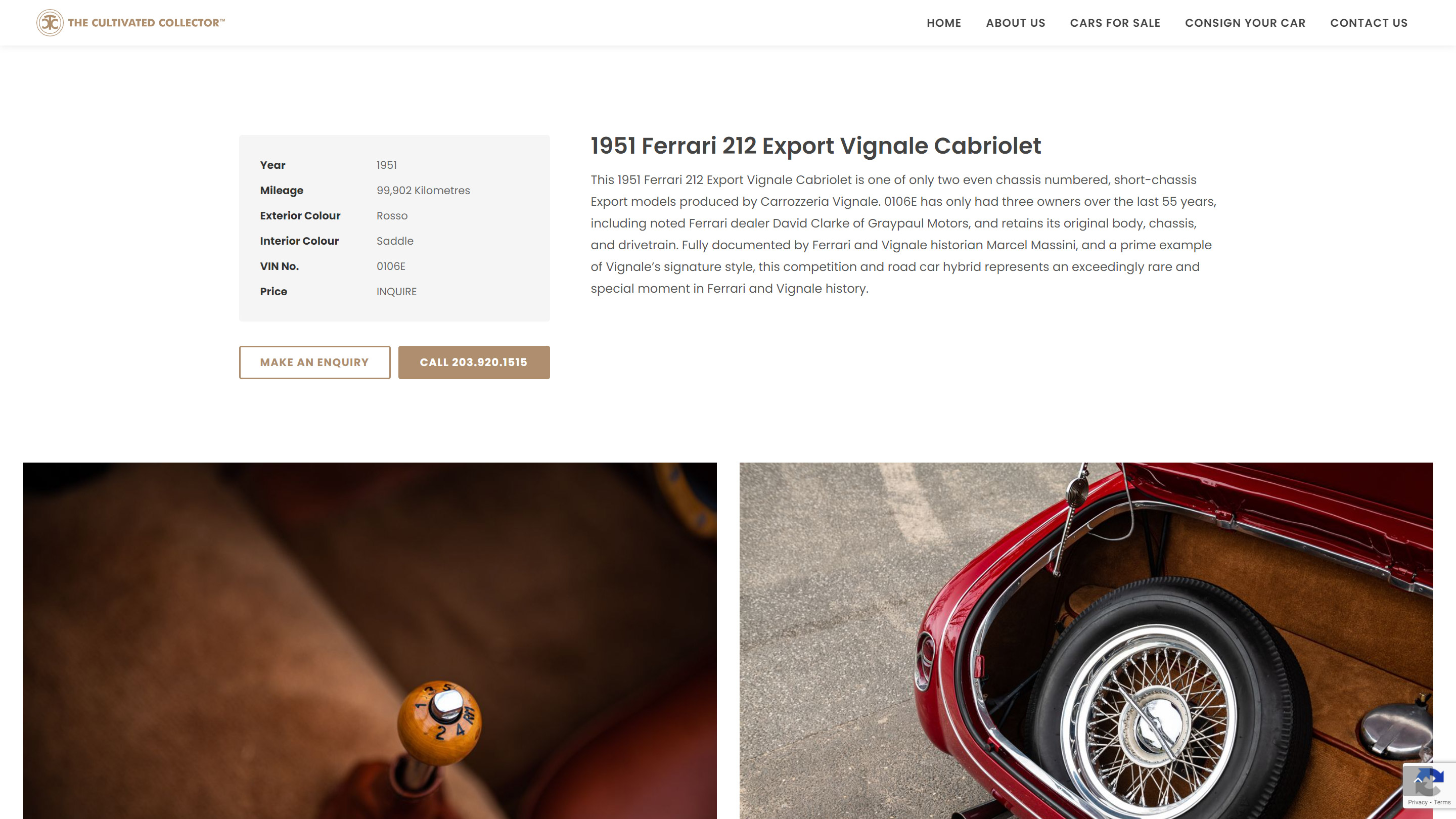The width and height of the screenshot is (1456, 819).
Task: Click the reCAPTCHA Privacy link
Action: click(1417, 802)
